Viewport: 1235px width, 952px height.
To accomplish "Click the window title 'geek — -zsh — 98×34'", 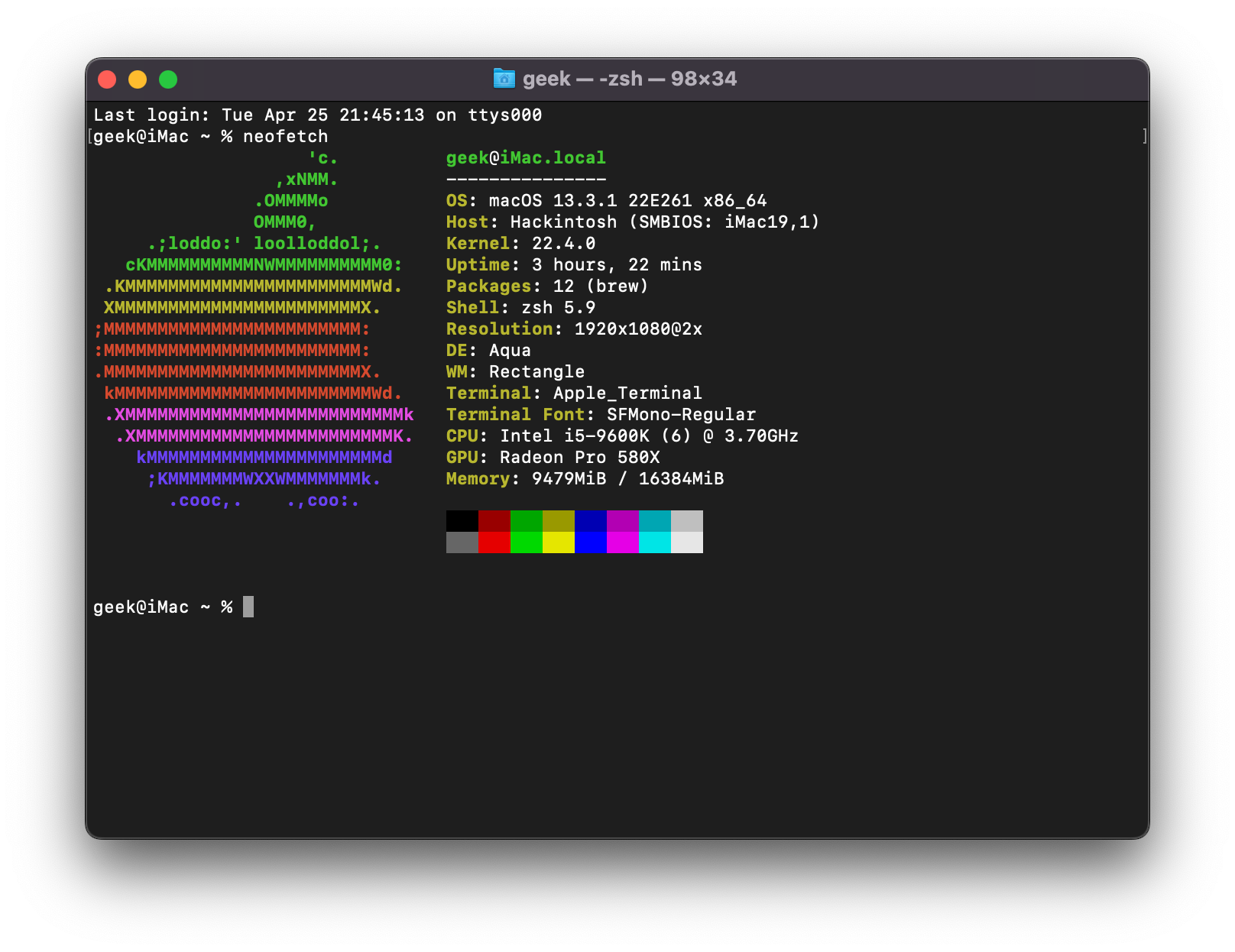I will tap(629, 79).
